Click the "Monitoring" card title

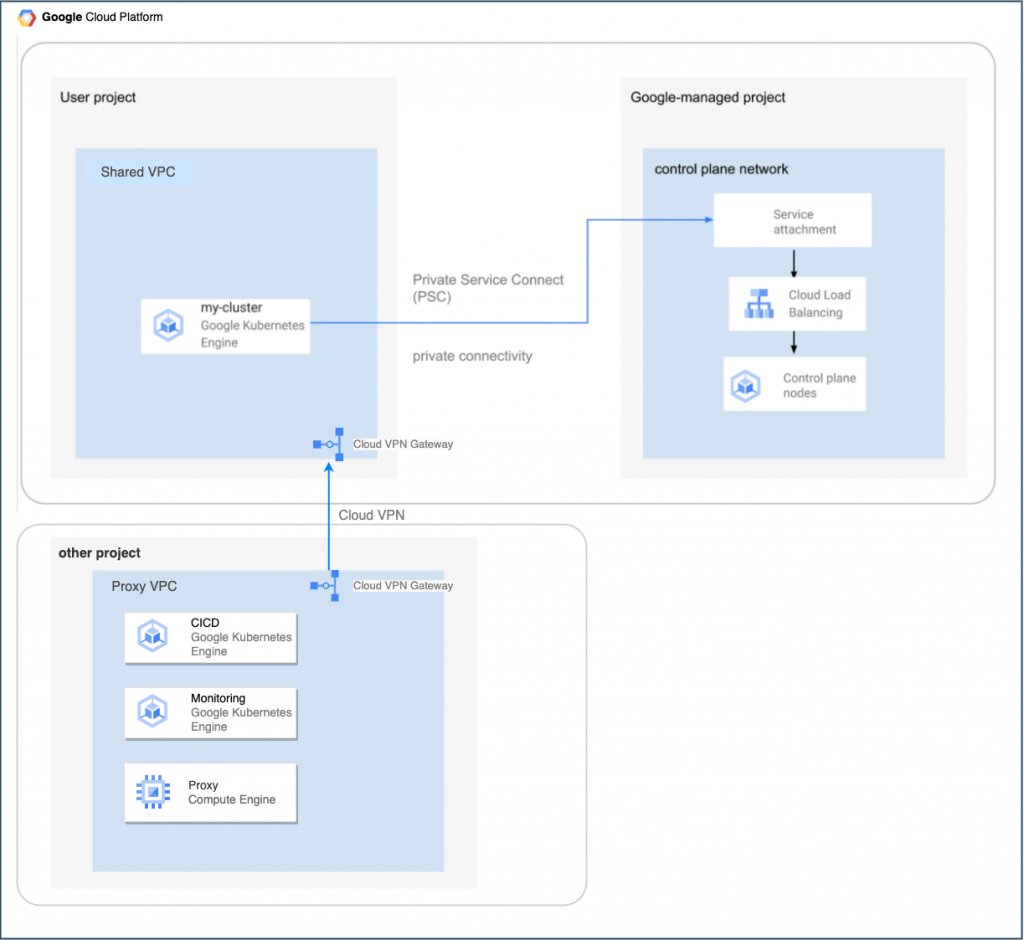218,698
